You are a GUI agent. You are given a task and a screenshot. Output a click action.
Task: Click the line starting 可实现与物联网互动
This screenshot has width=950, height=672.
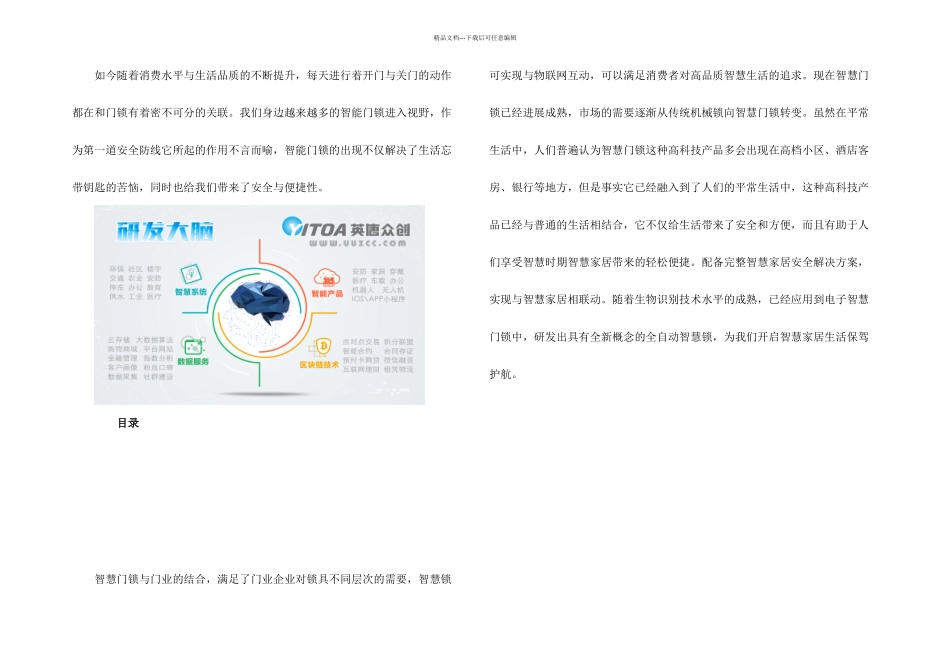tap(679, 75)
